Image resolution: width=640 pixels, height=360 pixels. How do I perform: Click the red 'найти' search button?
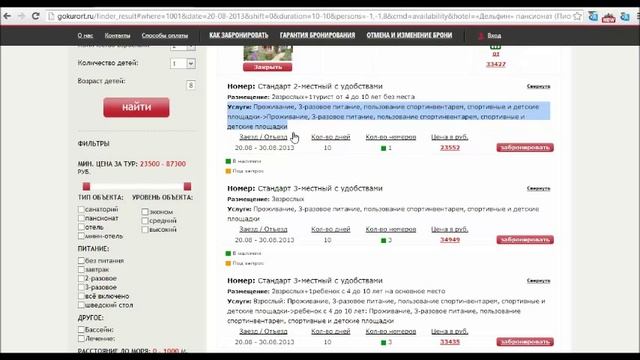[136, 107]
